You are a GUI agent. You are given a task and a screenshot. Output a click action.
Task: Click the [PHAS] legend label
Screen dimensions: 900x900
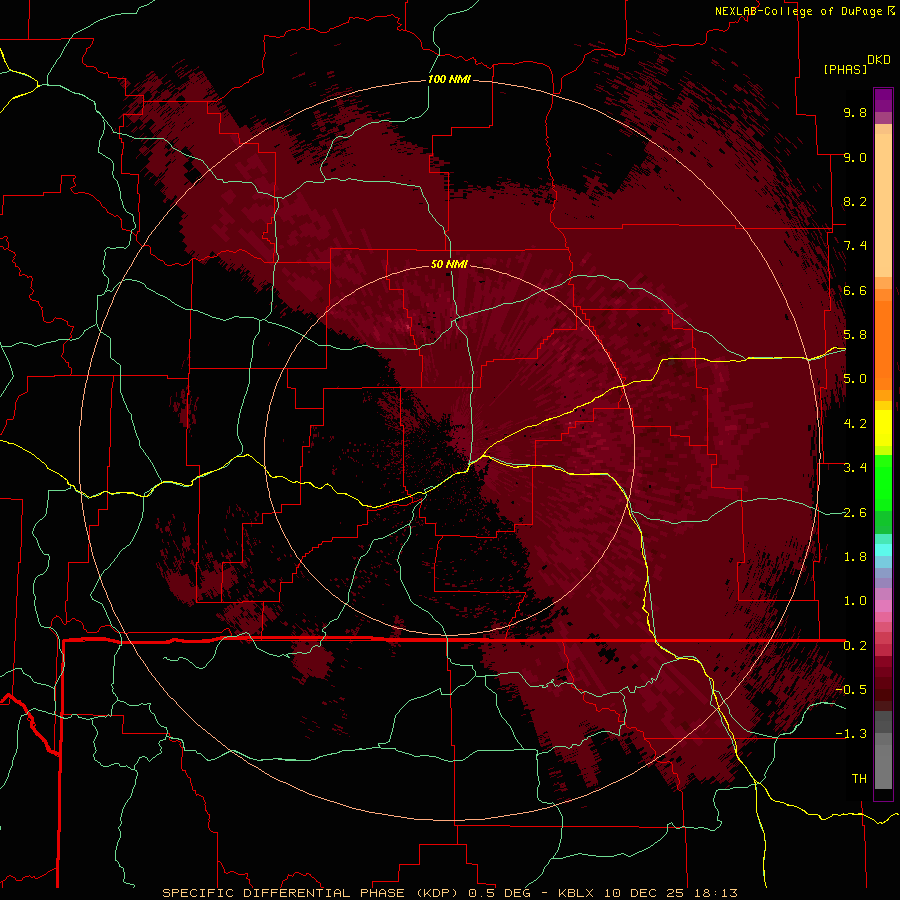coord(845,69)
